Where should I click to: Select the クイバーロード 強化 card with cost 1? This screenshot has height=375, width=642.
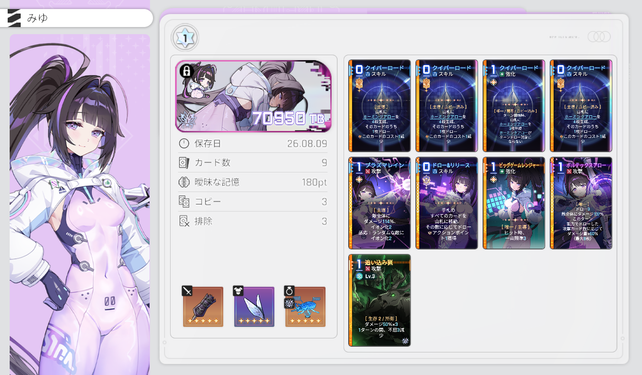[513, 106]
